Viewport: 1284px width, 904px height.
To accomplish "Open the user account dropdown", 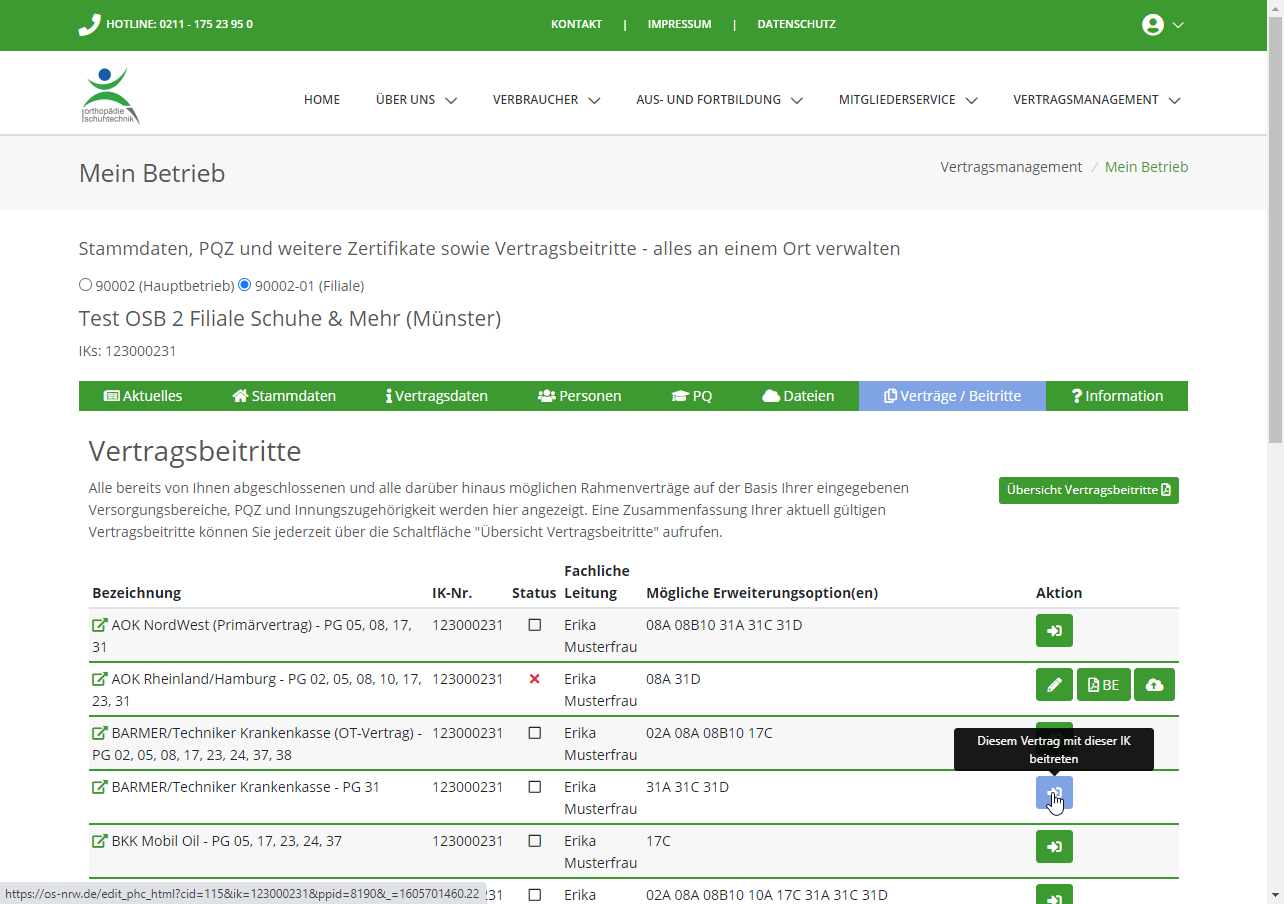I will (x=1163, y=25).
